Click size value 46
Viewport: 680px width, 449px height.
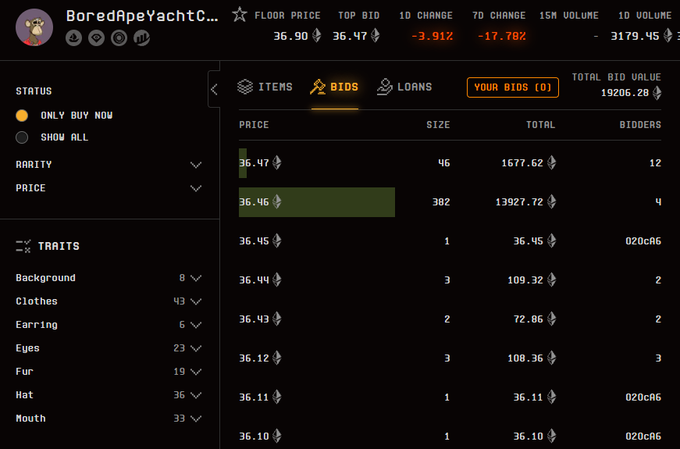(444, 163)
